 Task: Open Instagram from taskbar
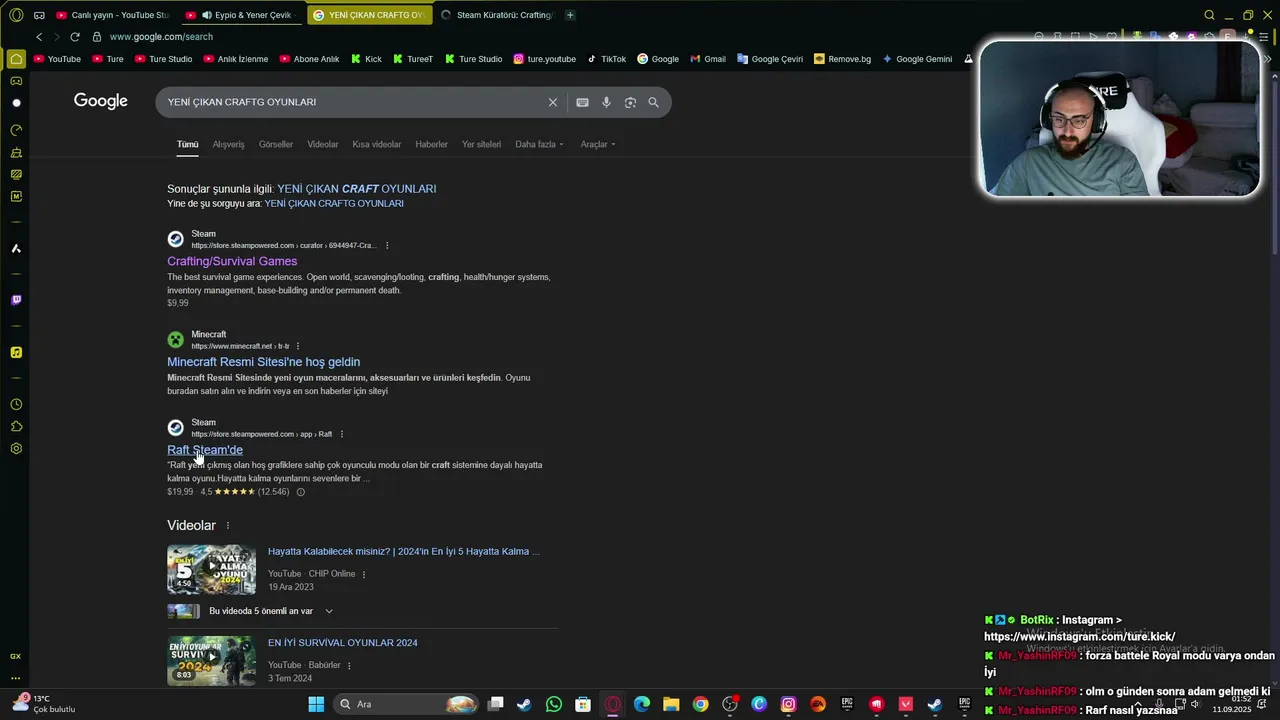(x=788, y=704)
